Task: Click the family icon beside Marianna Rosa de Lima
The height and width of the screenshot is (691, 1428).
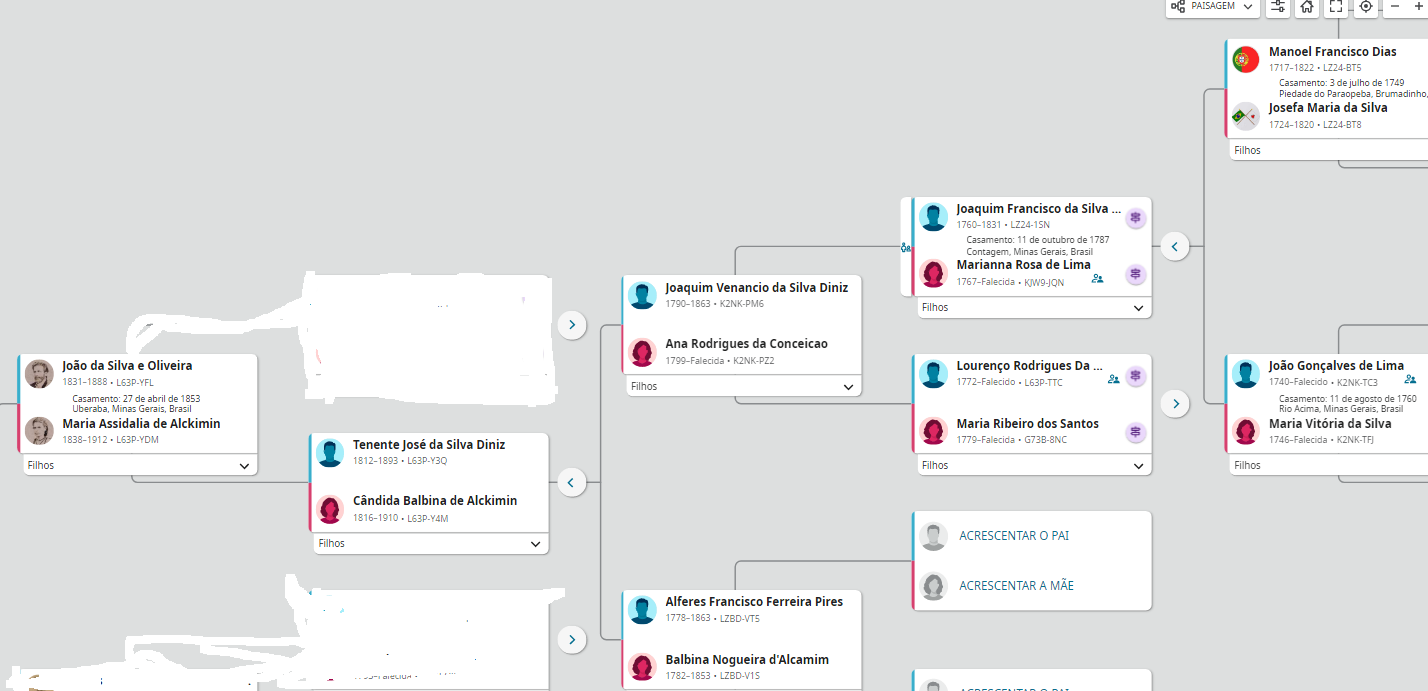Action: (x=1097, y=279)
